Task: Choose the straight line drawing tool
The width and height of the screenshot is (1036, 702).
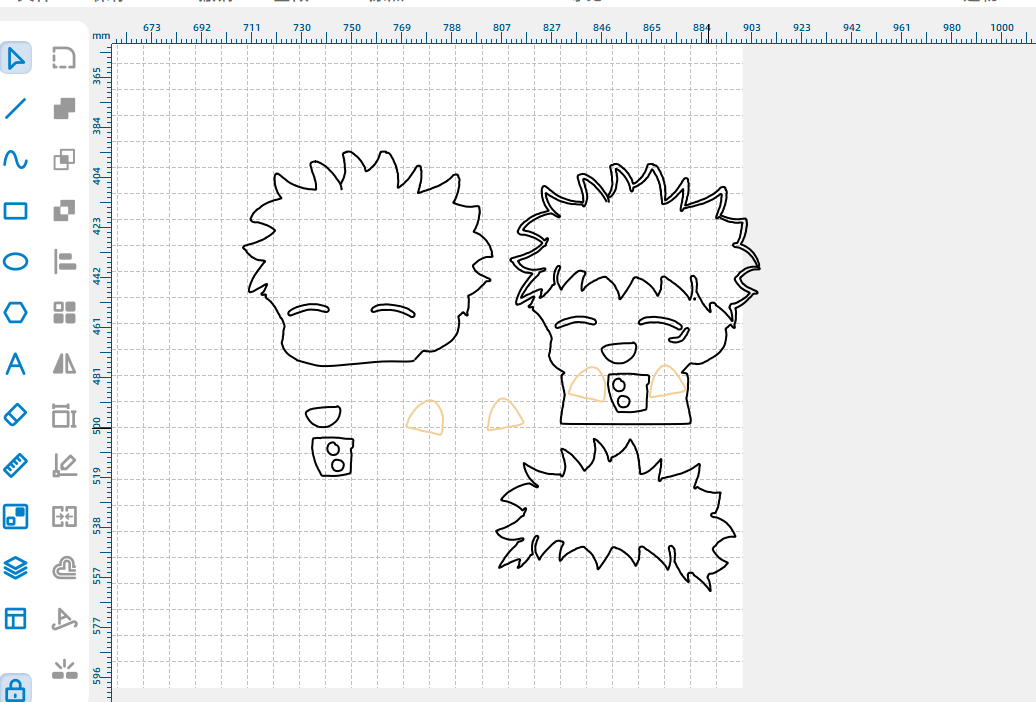Action: (x=16, y=109)
